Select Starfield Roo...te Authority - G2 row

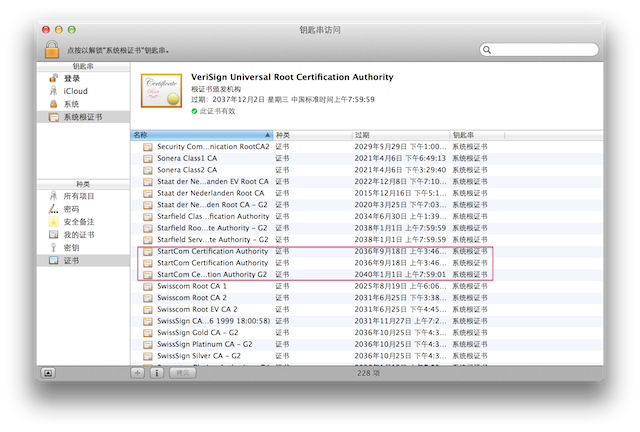pos(367,228)
